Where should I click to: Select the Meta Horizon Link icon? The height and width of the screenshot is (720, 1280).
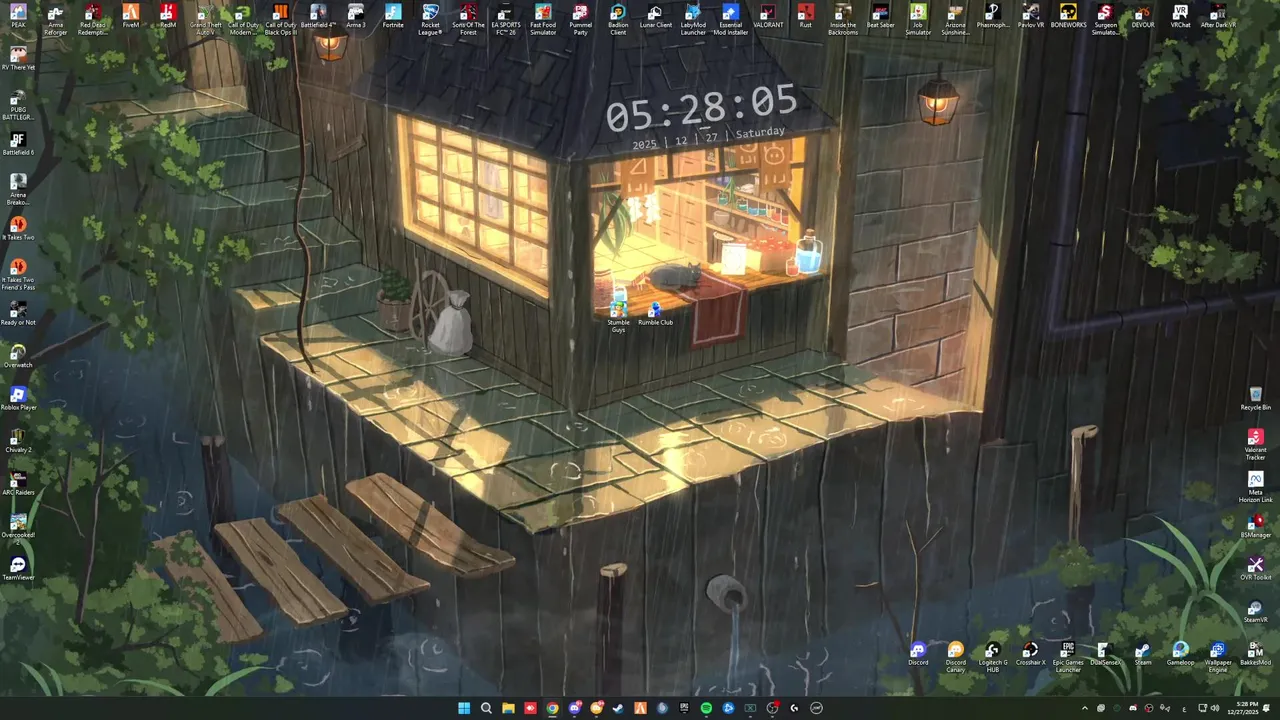[1256, 487]
